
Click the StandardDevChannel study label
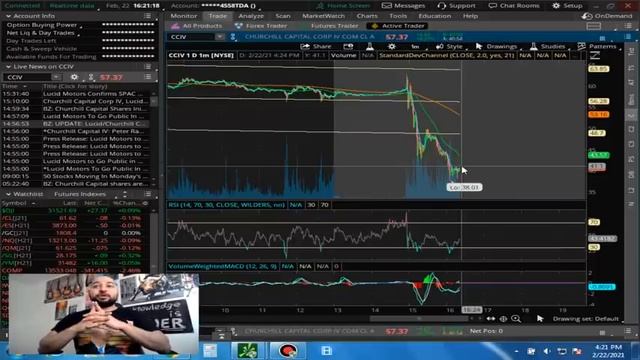pos(447,55)
